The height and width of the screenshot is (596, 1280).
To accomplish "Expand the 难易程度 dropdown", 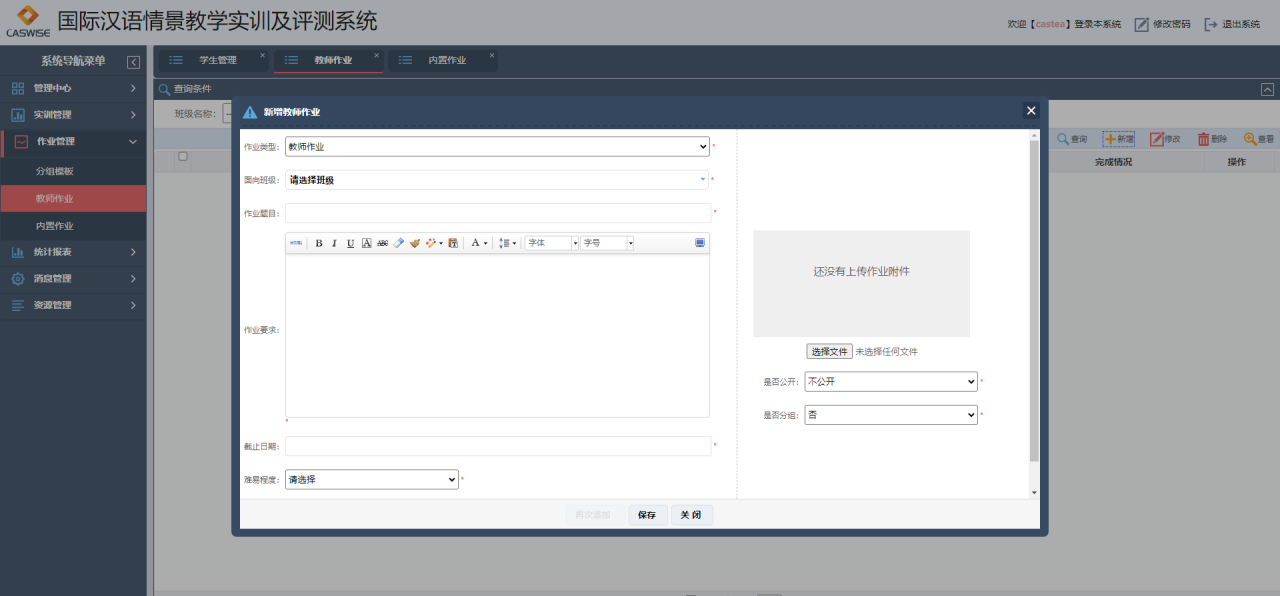I will [x=371, y=480].
